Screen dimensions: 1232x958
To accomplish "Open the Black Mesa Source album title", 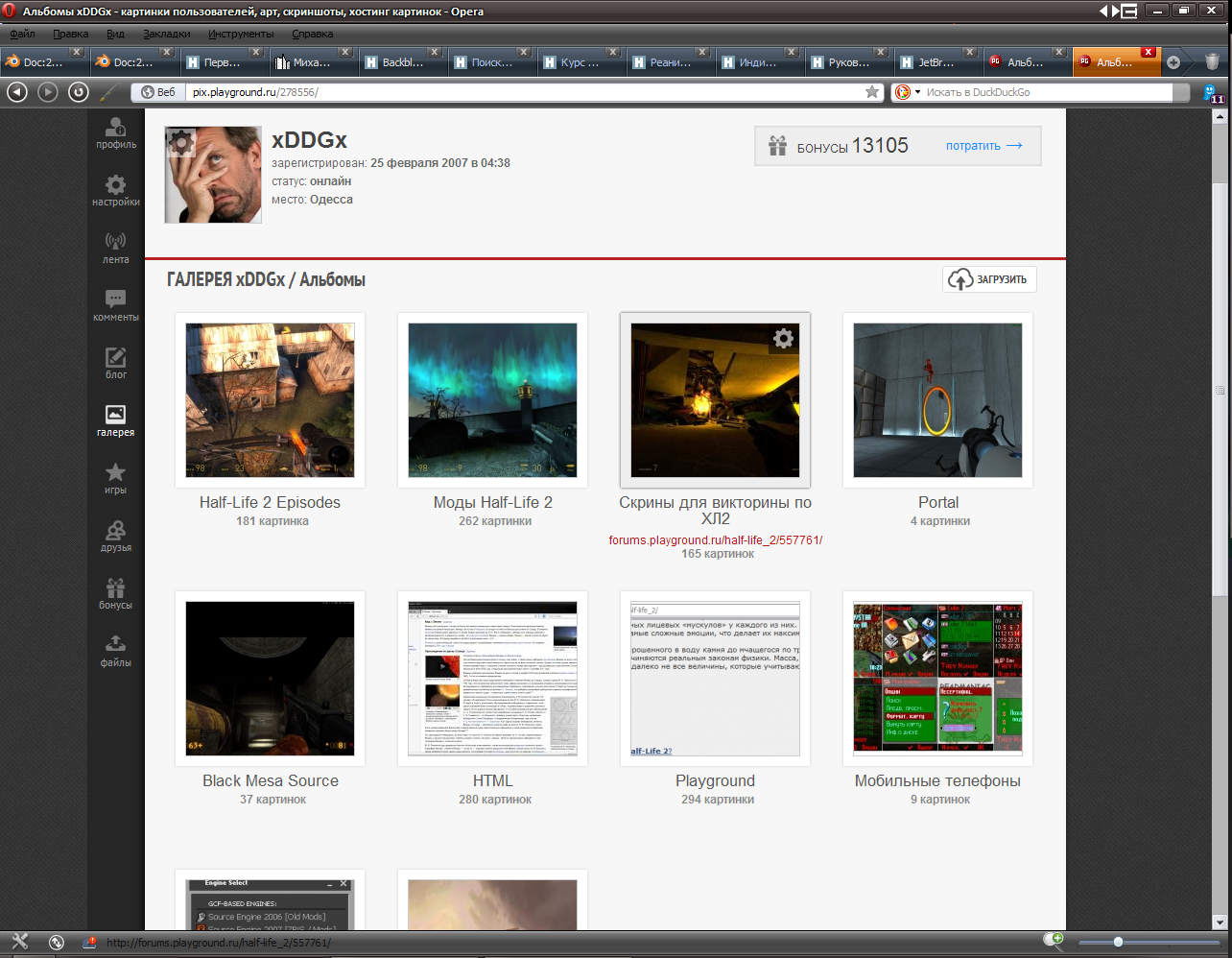I will 271,780.
